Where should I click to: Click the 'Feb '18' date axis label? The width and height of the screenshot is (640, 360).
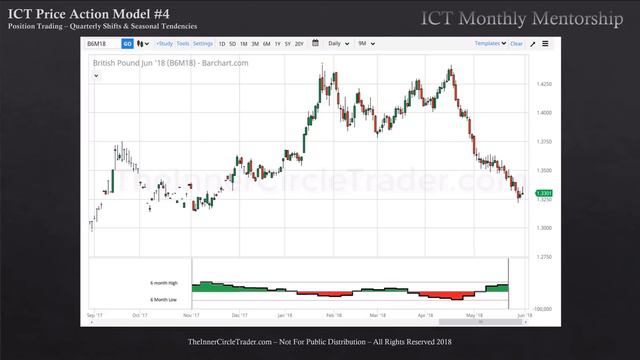point(334,316)
